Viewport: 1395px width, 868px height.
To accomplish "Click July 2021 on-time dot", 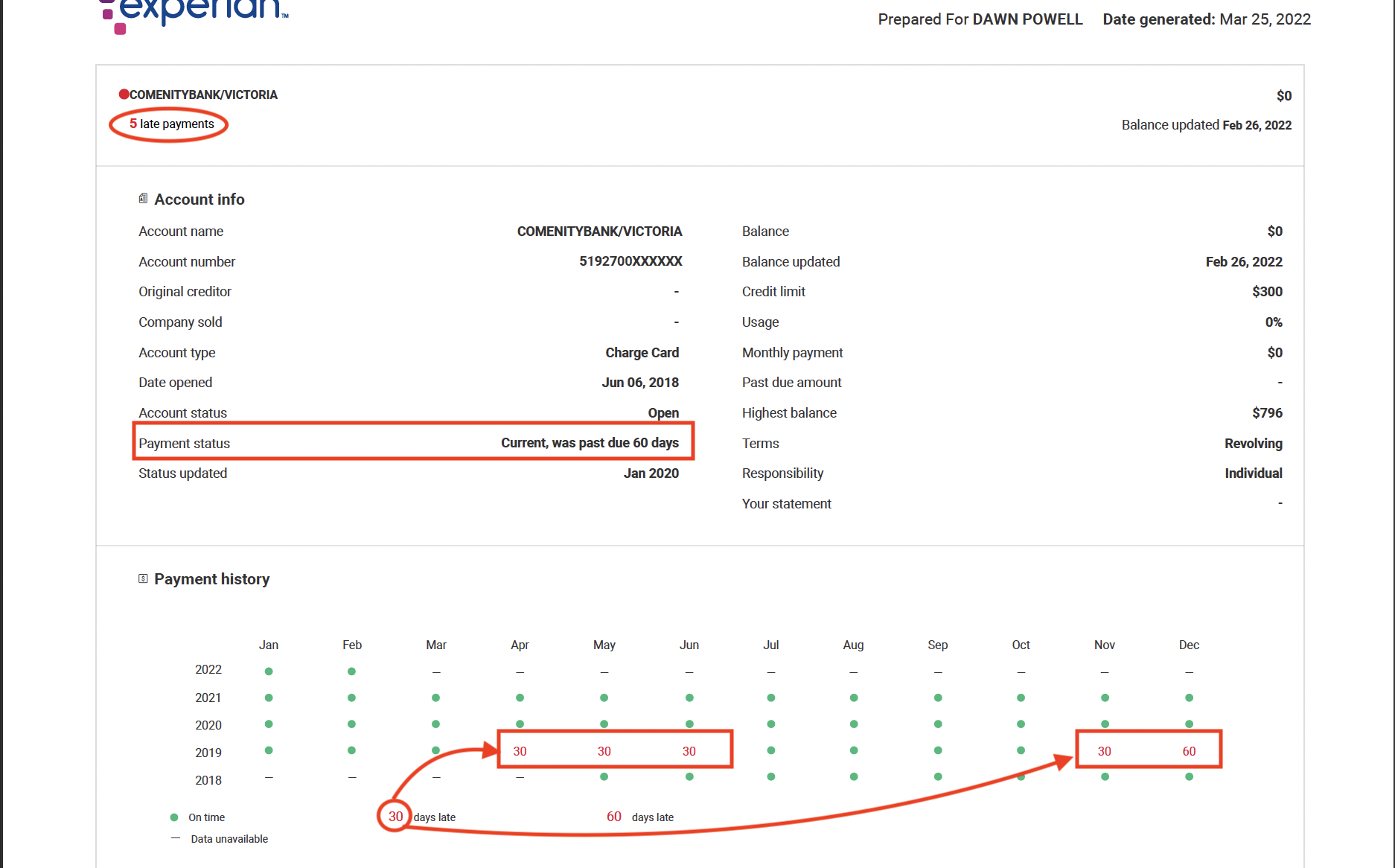I will point(771,698).
